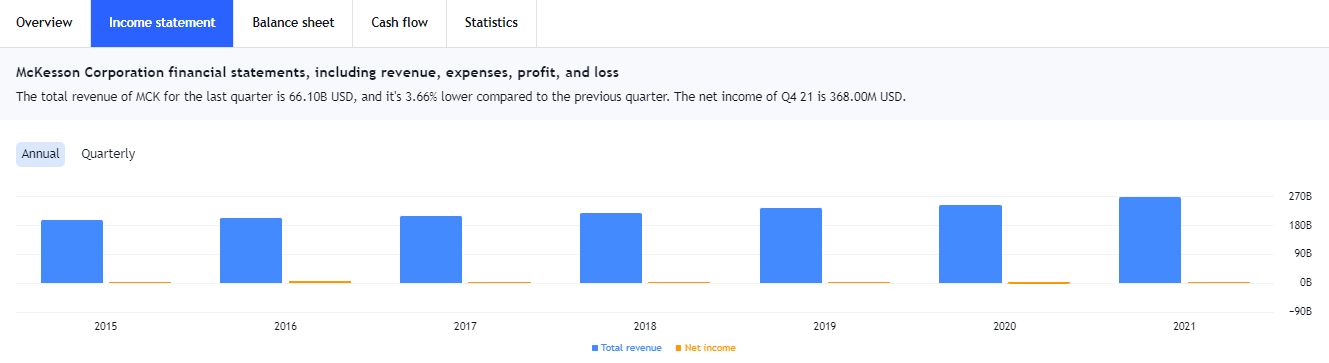Select the 2017 total revenue bar

431,249
